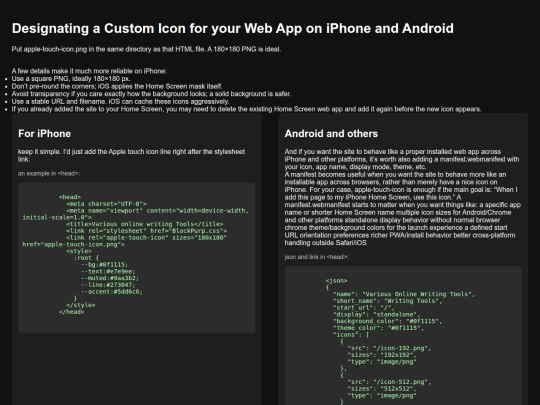Click the 'an example in <head>:' caption
The height and width of the screenshot is (405, 540).
[49, 174]
